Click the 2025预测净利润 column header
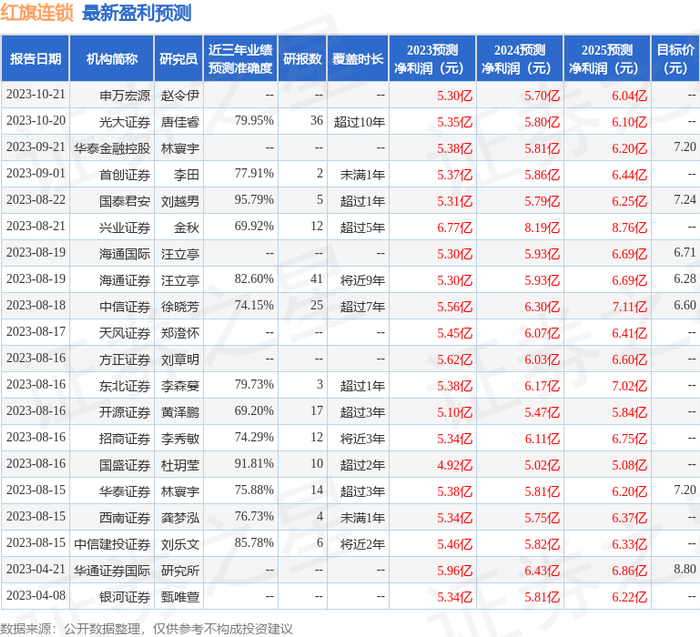700x637 pixels. click(x=607, y=59)
